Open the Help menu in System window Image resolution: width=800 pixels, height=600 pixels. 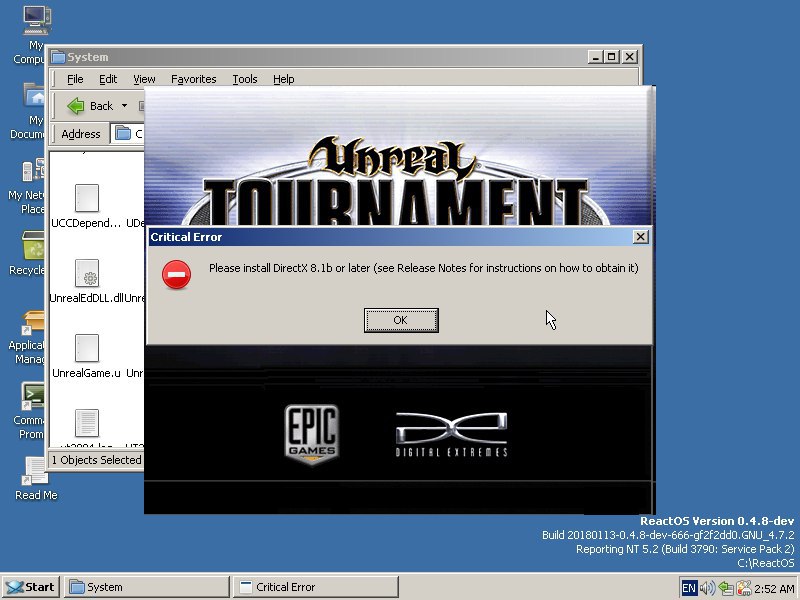[x=284, y=79]
